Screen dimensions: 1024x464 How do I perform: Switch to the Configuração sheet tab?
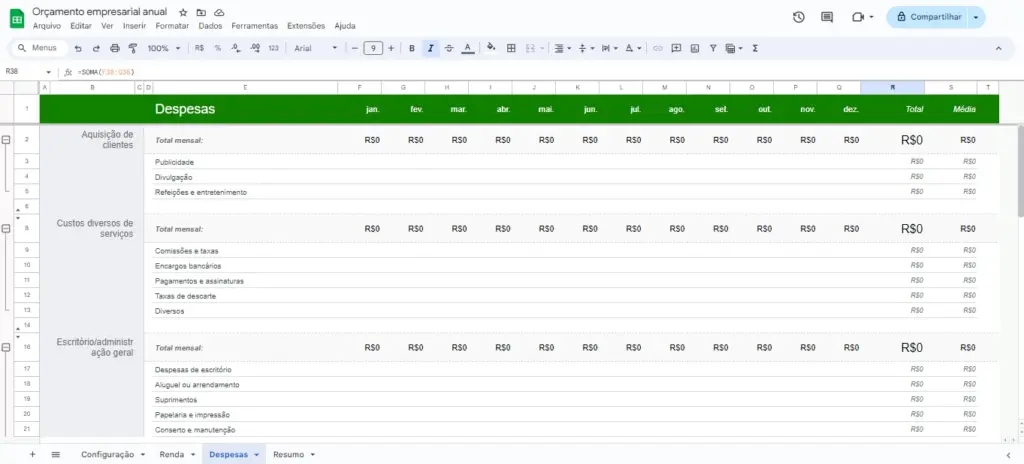(x=112, y=454)
